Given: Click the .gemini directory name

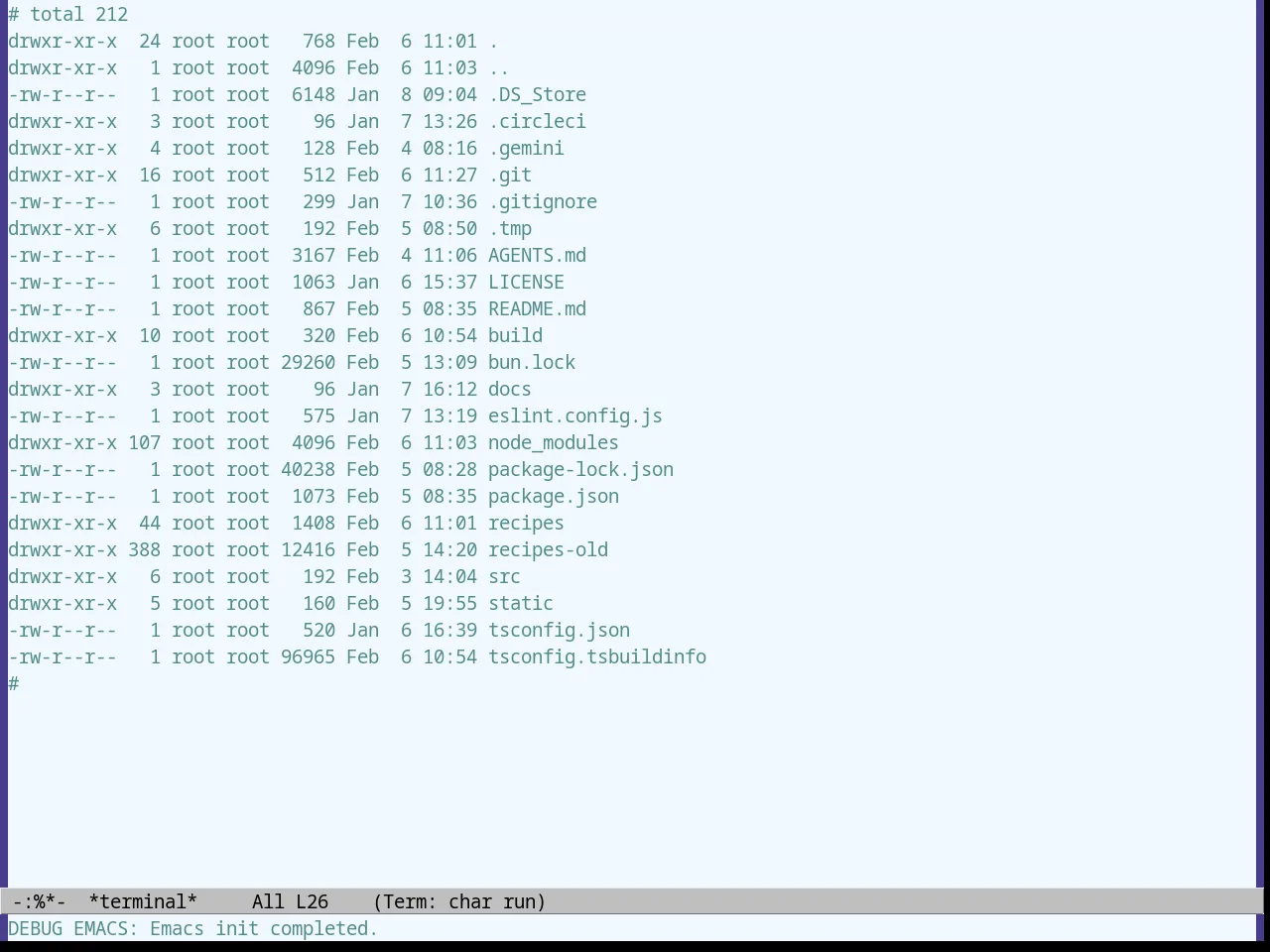Looking at the screenshot, I should click(x=526, y=149).
